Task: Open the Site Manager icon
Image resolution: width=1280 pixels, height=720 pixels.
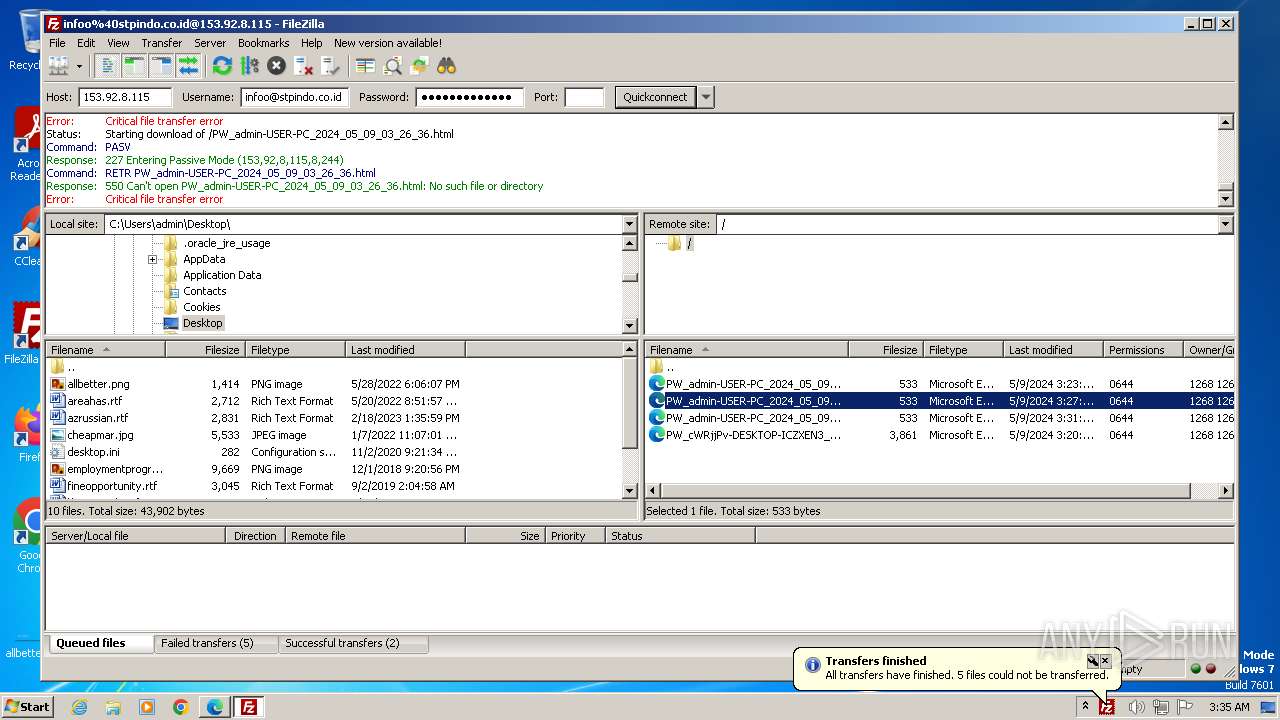Action: point(59,66)
